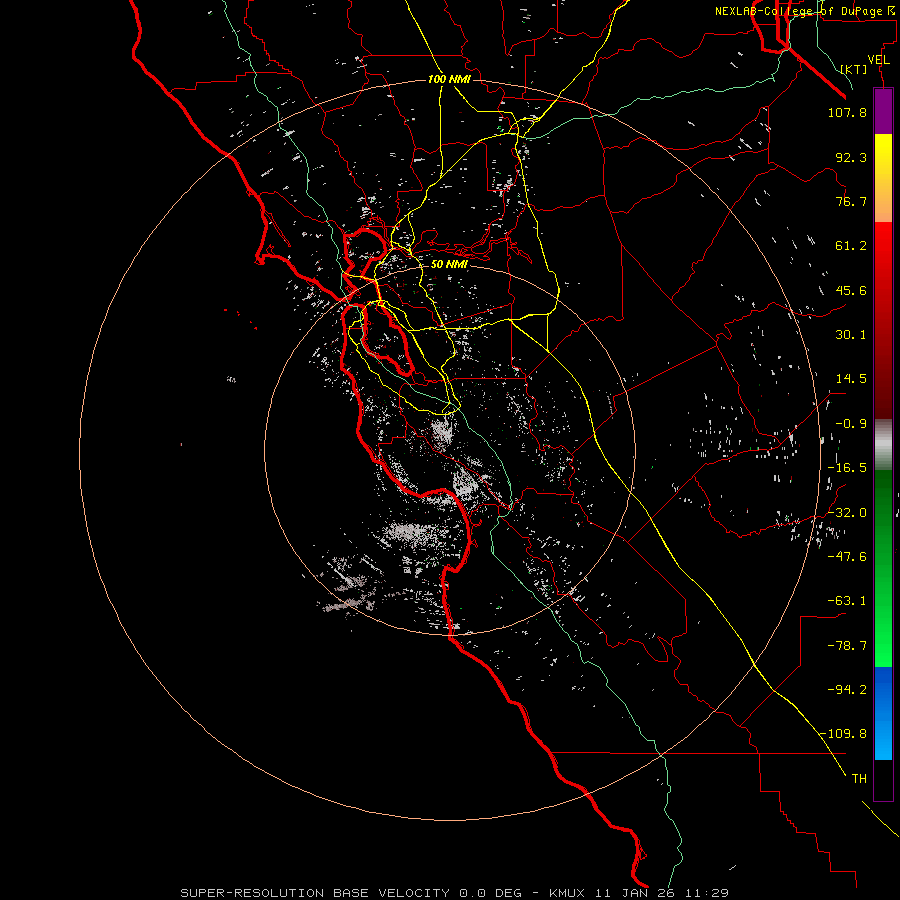Image resolution: width=900 pixels, height=900 pixels.
Task: Click the gray near-zero segment of color bar
Action: (883, 445)
